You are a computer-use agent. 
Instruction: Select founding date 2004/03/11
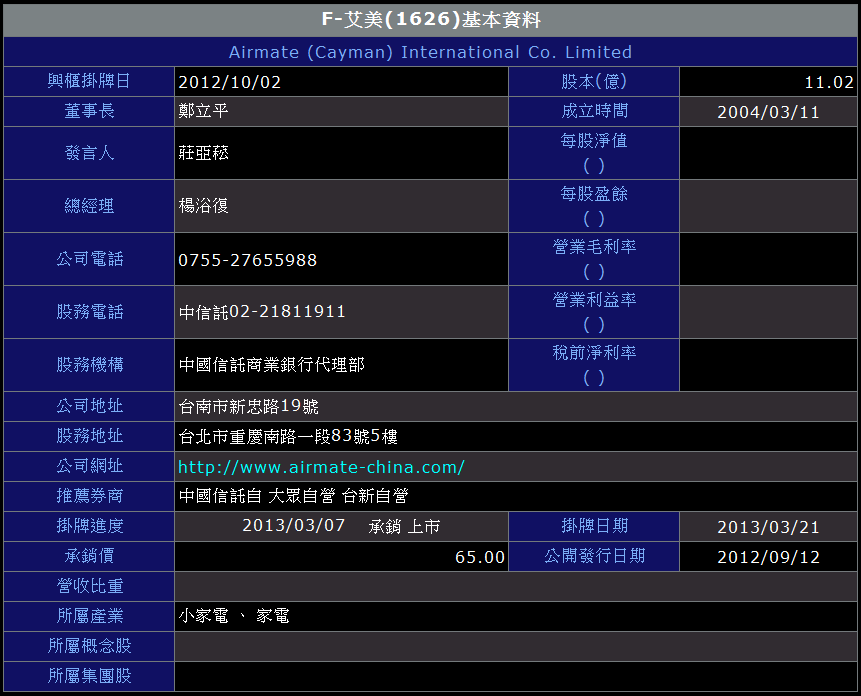(x=768, y=113)
